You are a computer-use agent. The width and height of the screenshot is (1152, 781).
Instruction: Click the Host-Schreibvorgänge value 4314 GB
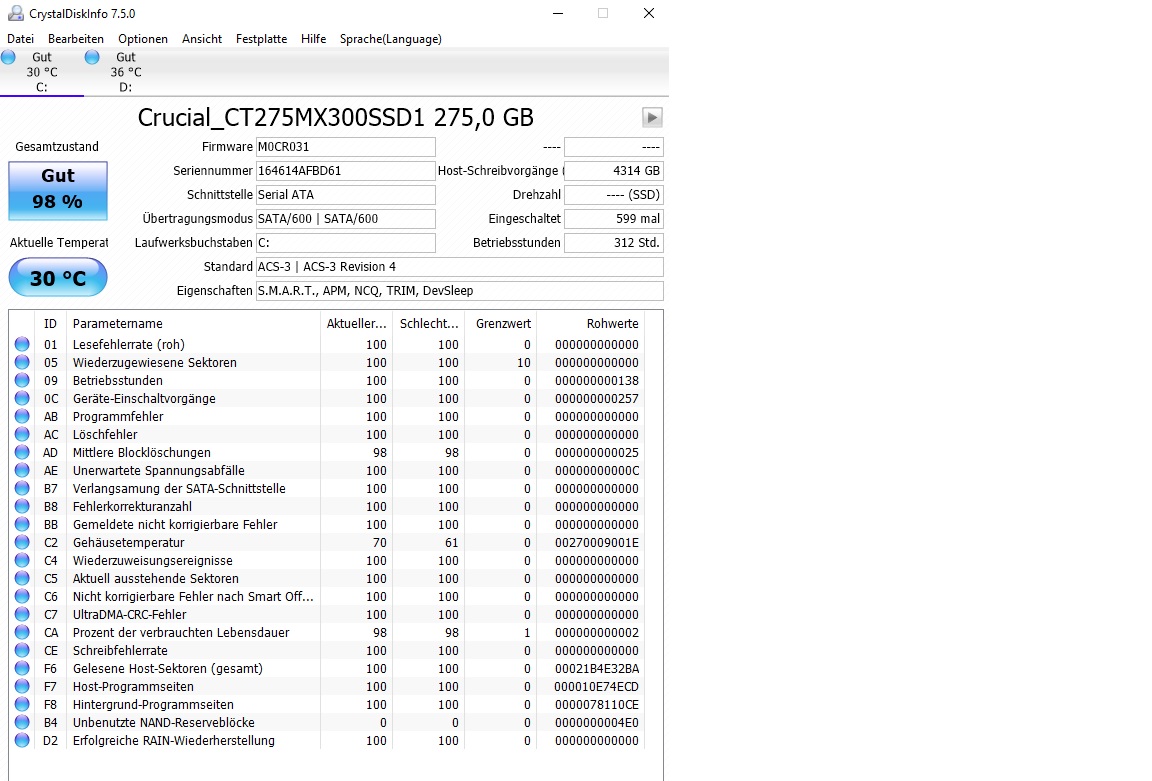pyautogui.click(x=613, y=170)
